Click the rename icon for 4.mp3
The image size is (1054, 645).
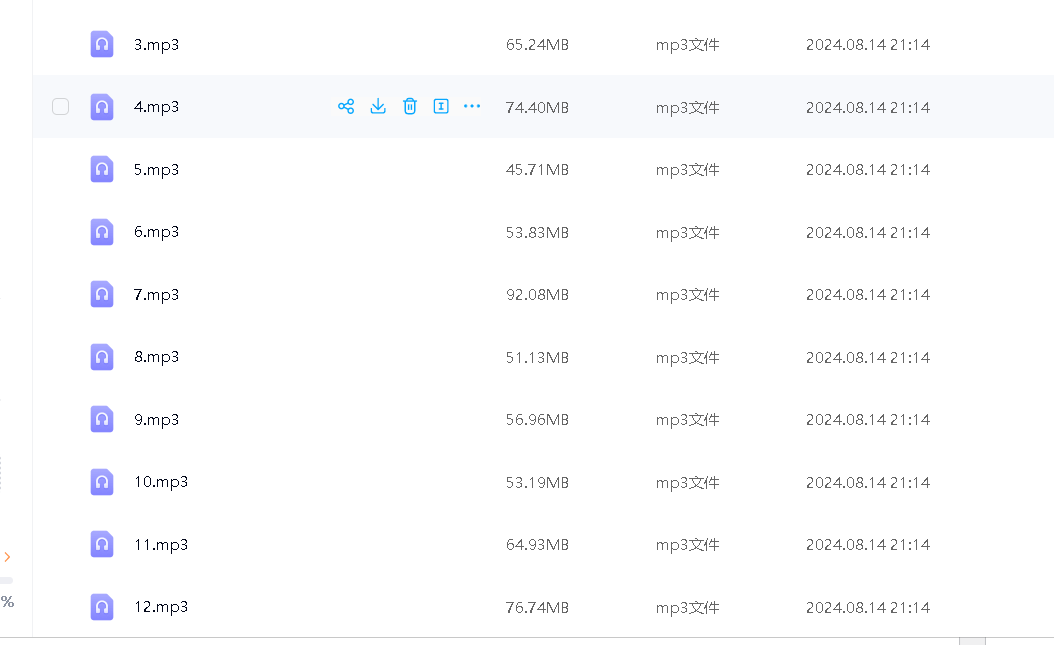click(441, 106)
